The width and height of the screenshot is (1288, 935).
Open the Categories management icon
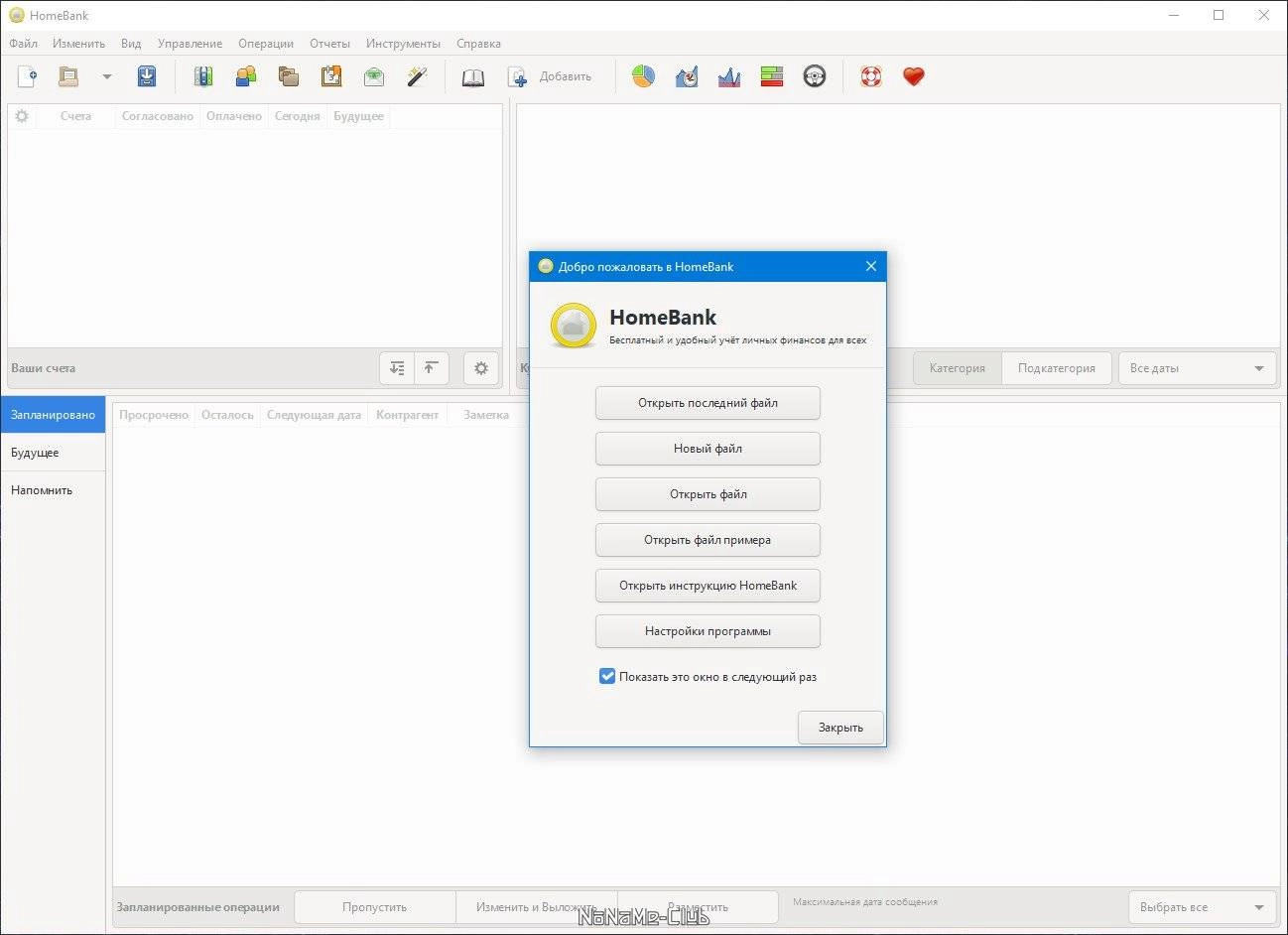coord(289,76)
